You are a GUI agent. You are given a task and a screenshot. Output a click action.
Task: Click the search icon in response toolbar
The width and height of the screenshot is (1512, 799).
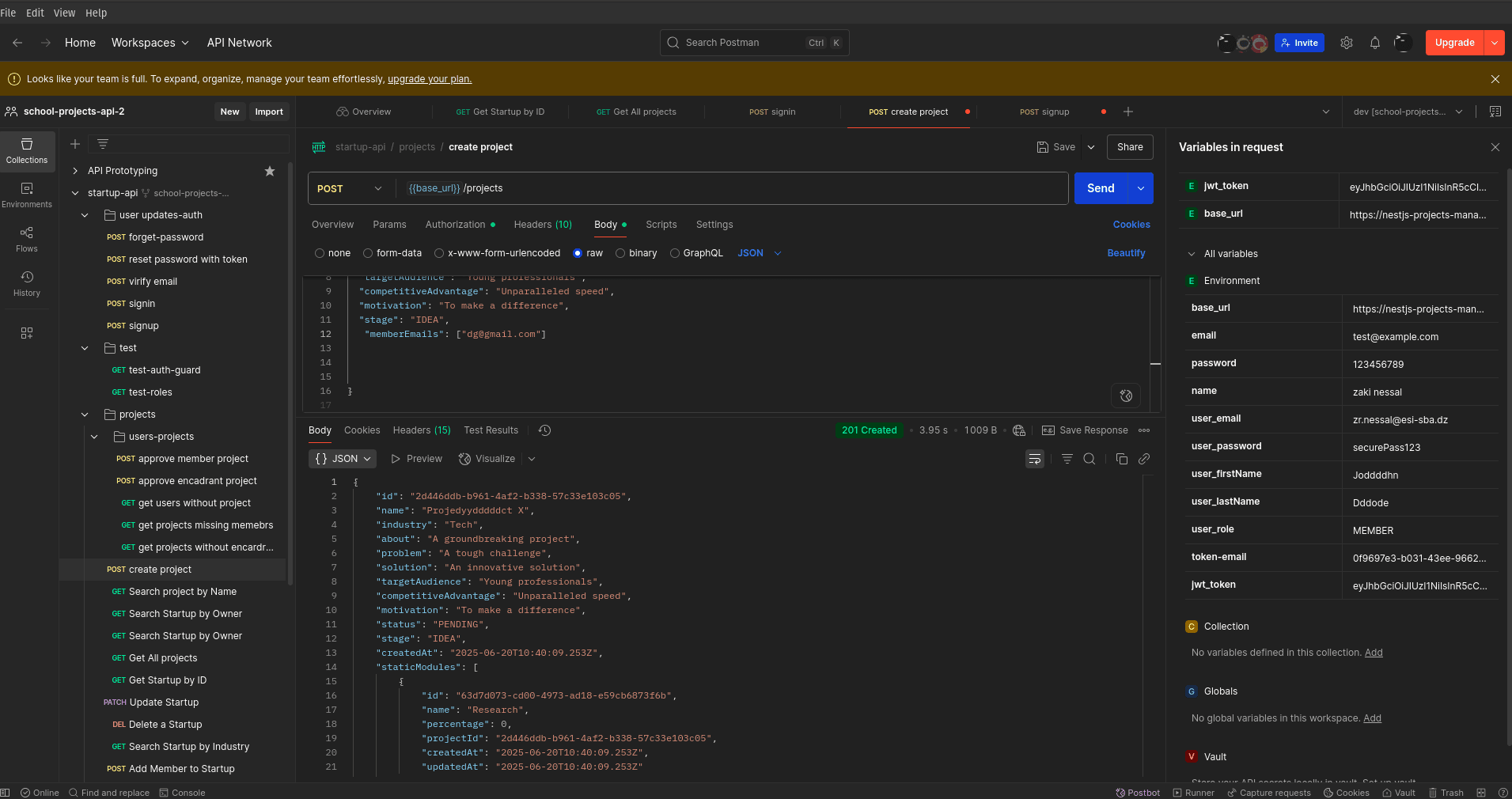(x=1089, y=459)
